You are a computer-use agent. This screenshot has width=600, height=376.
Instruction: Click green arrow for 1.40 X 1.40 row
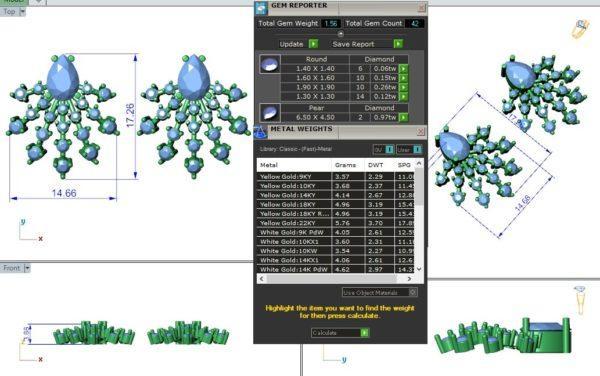[x=403, y=69]
